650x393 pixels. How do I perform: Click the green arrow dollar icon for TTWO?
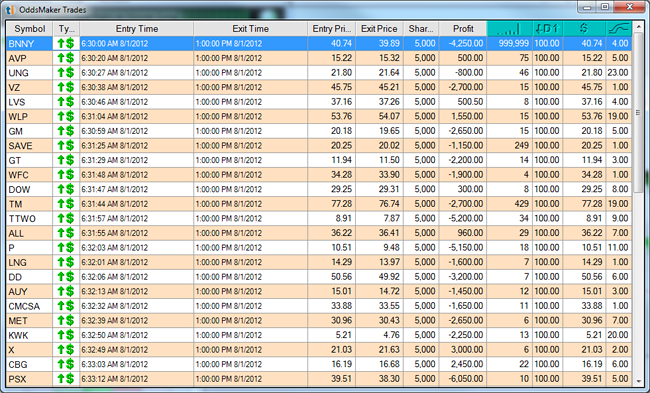tap(65, 218)
